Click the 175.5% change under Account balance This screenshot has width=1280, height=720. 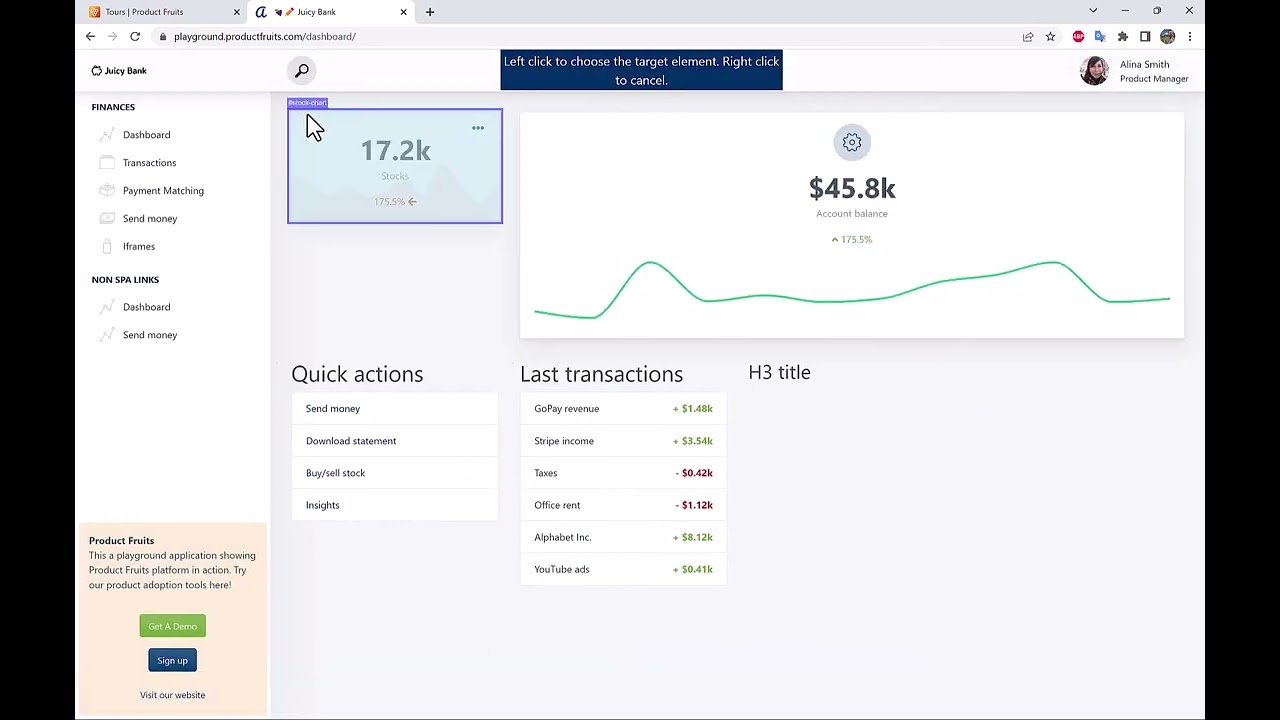(852, 240)
